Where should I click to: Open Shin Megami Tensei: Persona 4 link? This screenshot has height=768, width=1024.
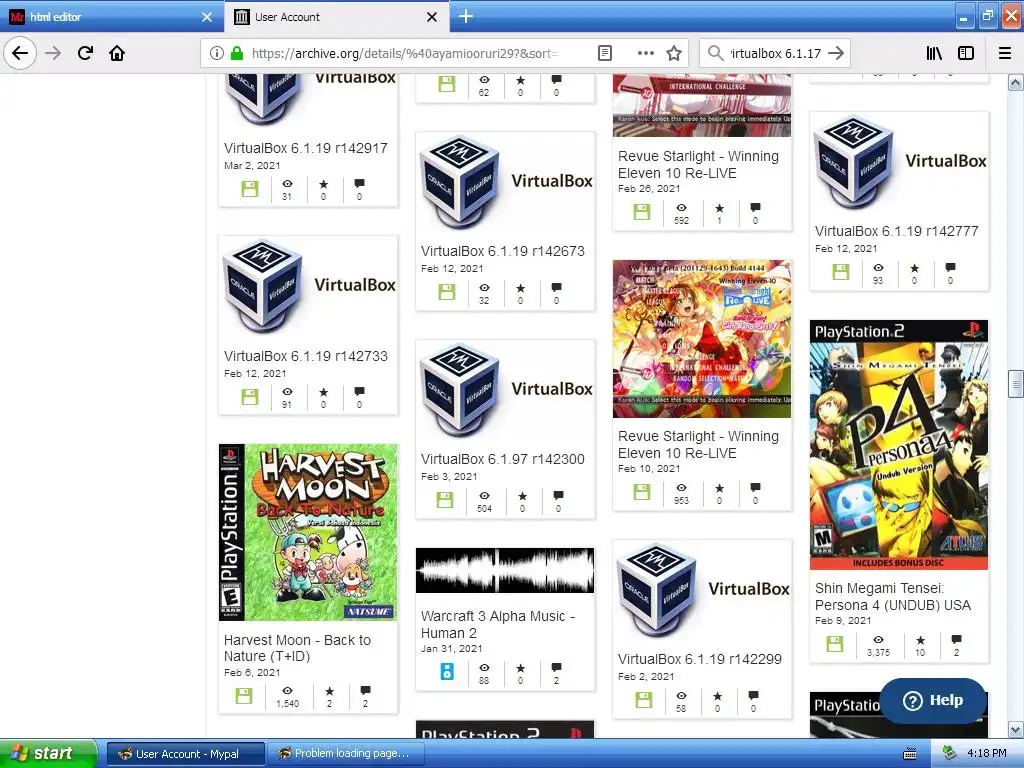(x=893, y=596)
